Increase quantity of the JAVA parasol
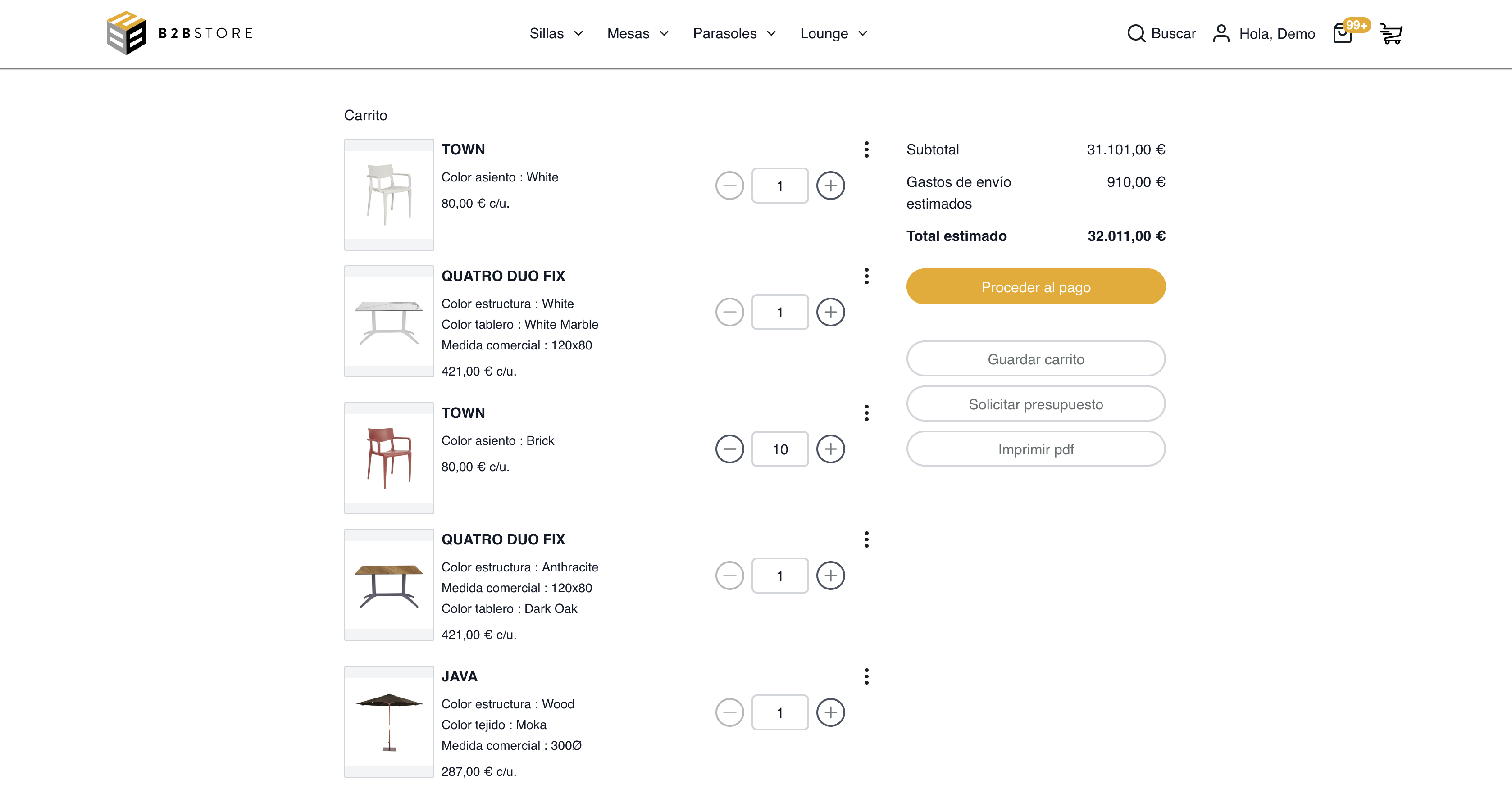 pos(830,712)
